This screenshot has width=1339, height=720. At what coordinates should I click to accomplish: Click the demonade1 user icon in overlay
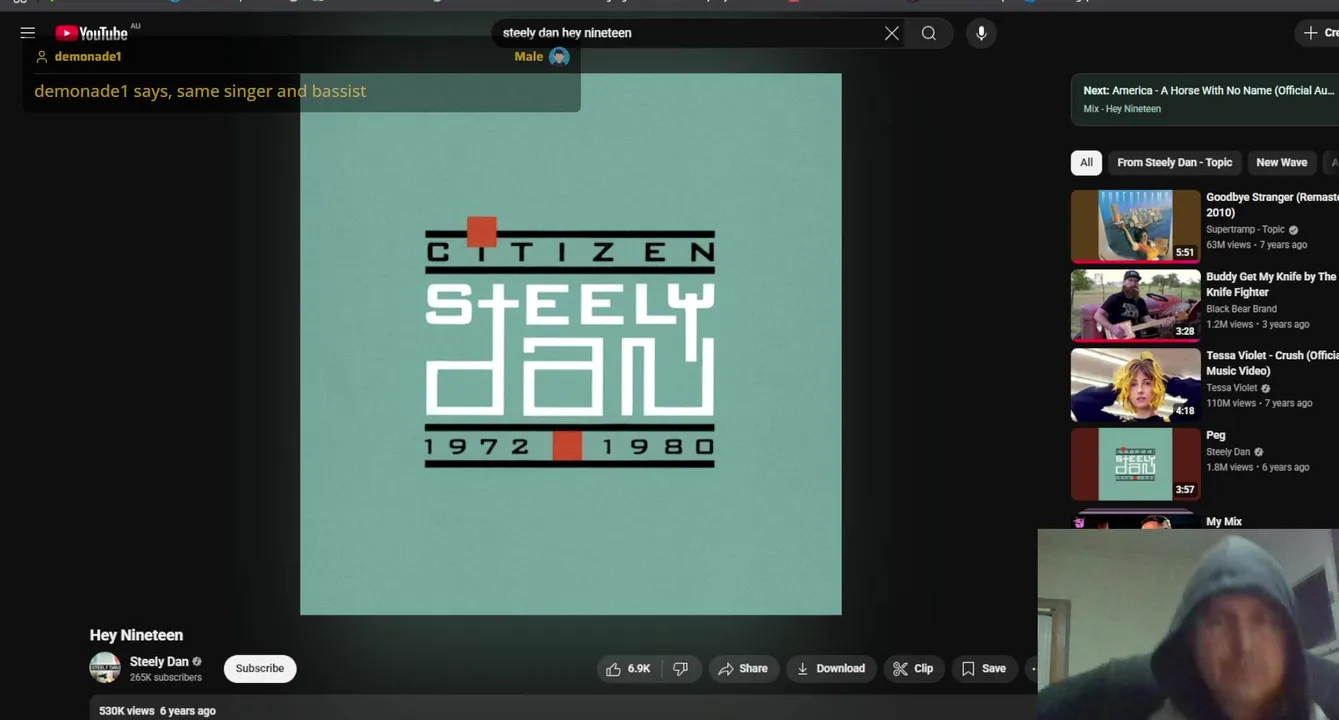coord(41,57)
